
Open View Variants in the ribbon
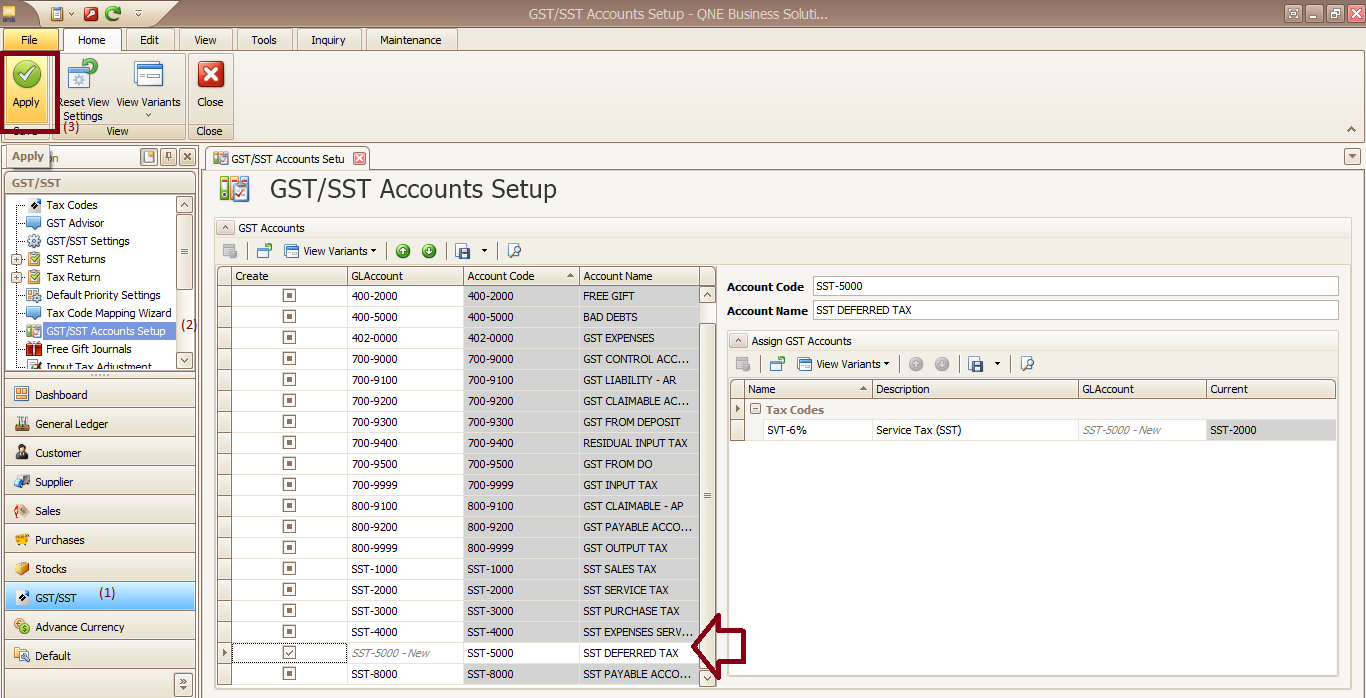[x=149, y=90]
